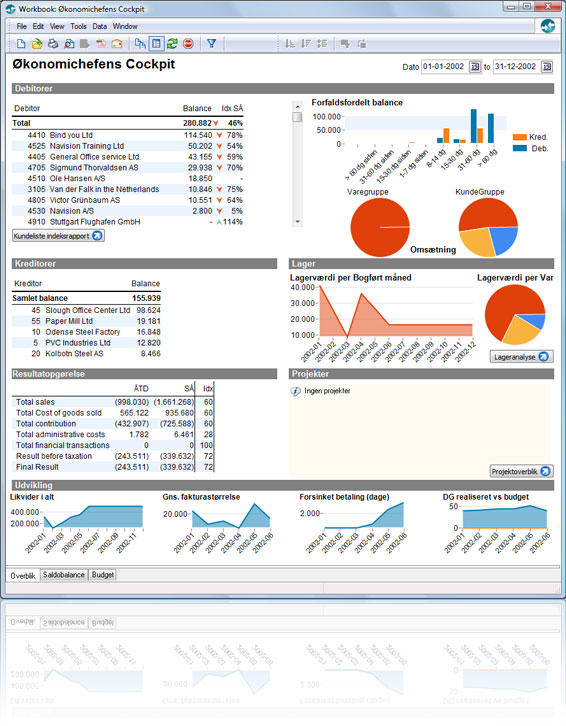Screen dimensions: 566x726
Task: Select kreditor row Kolbotn Steel AS
Action: [87, 353]
